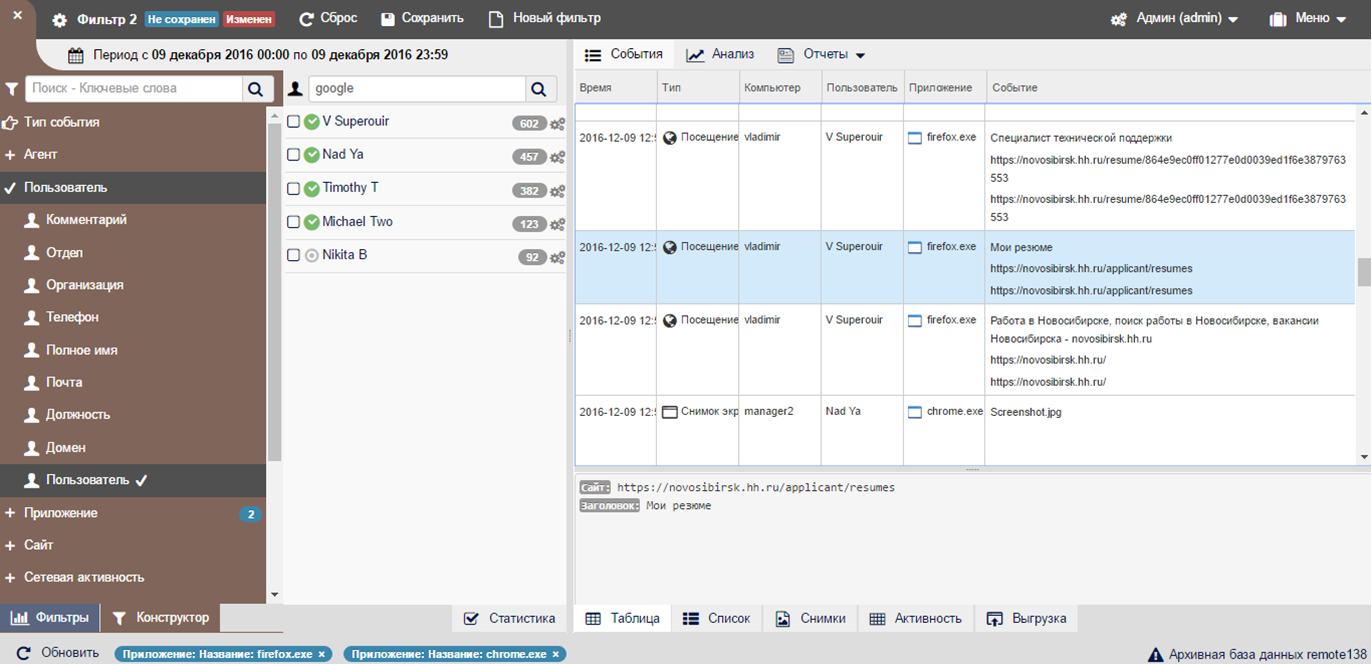Collapse the Пользователь section header
This screenshot has height=664, width=1372.
point(133,187)
